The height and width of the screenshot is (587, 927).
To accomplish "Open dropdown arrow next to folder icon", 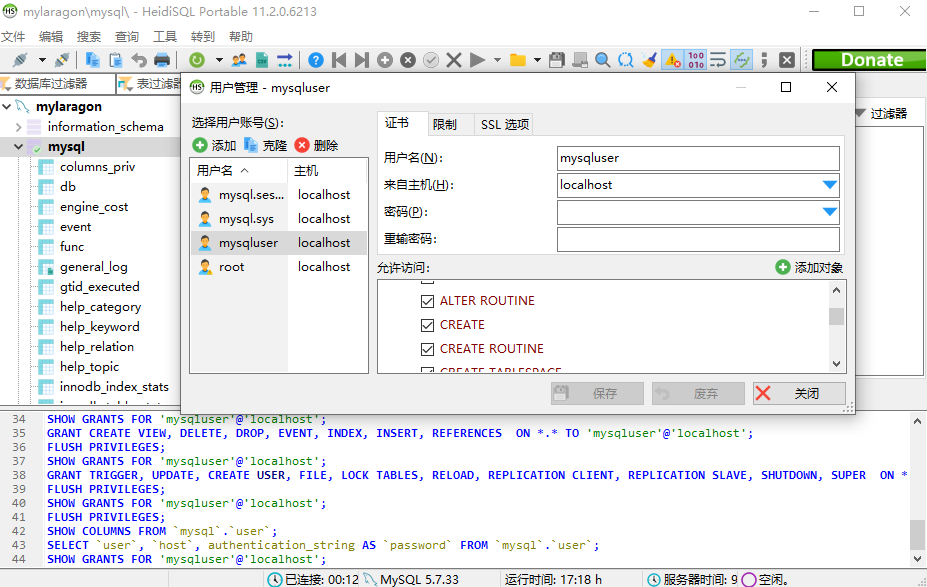I will click(x=537, y=60).
